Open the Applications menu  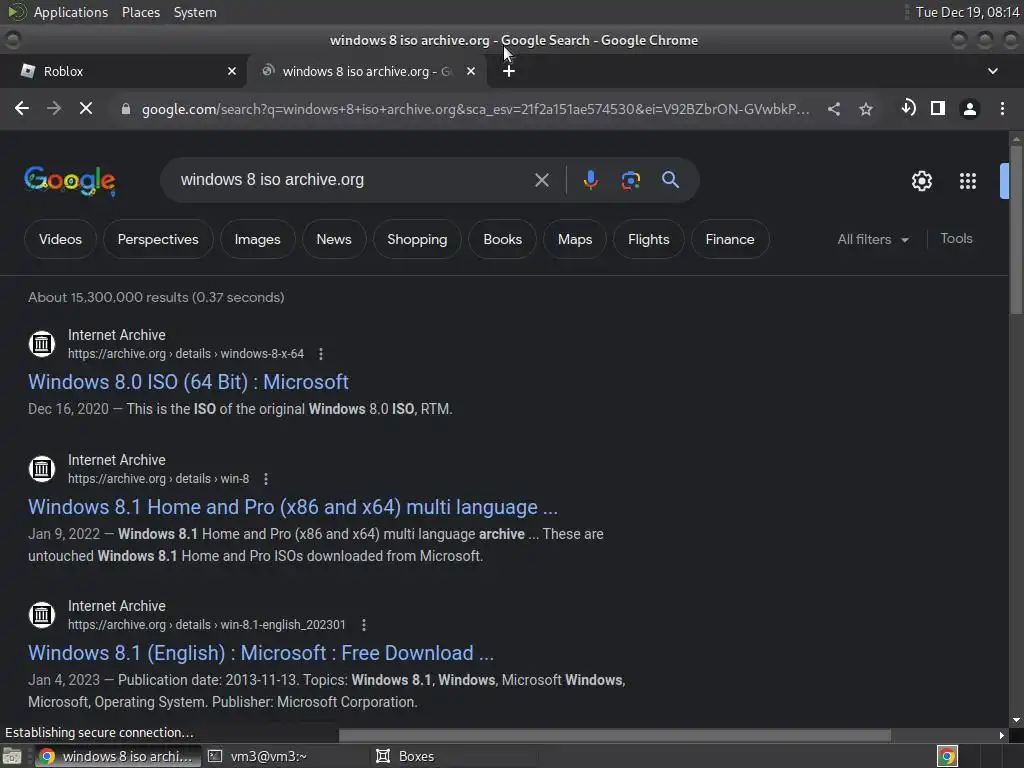coord(71,12)
